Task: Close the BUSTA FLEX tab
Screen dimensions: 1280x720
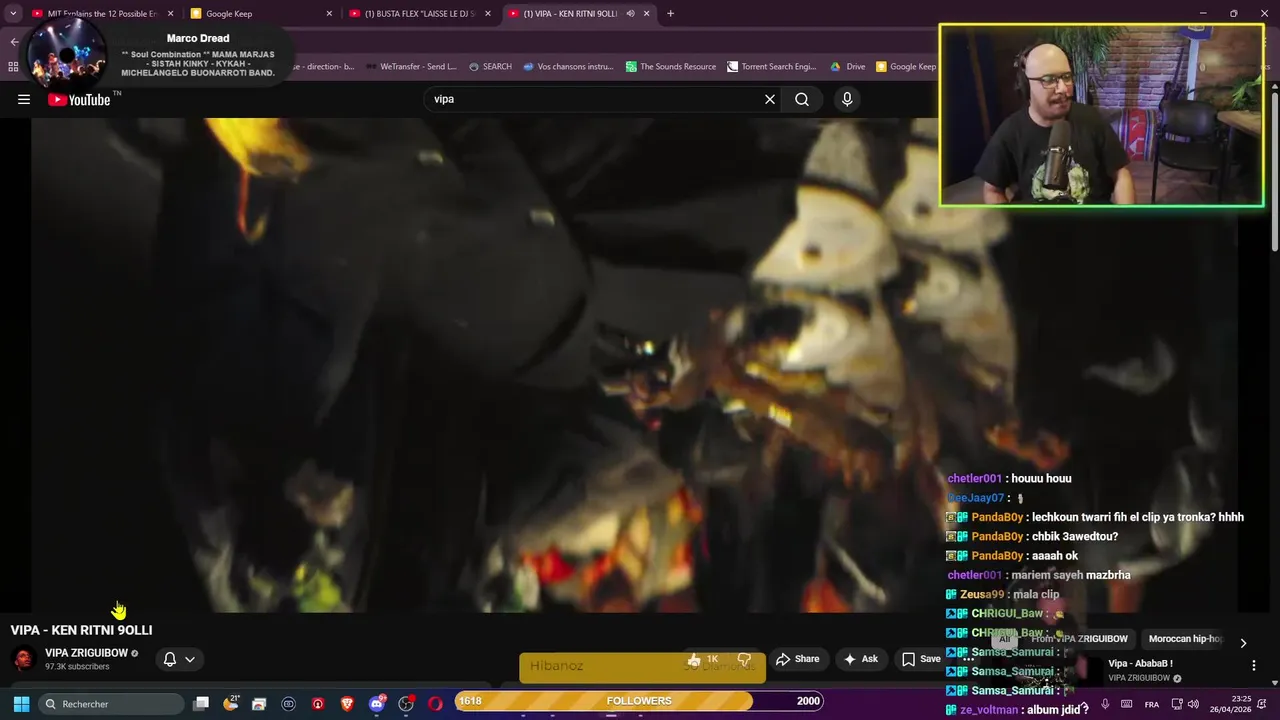Action: (x=488, y=14)
